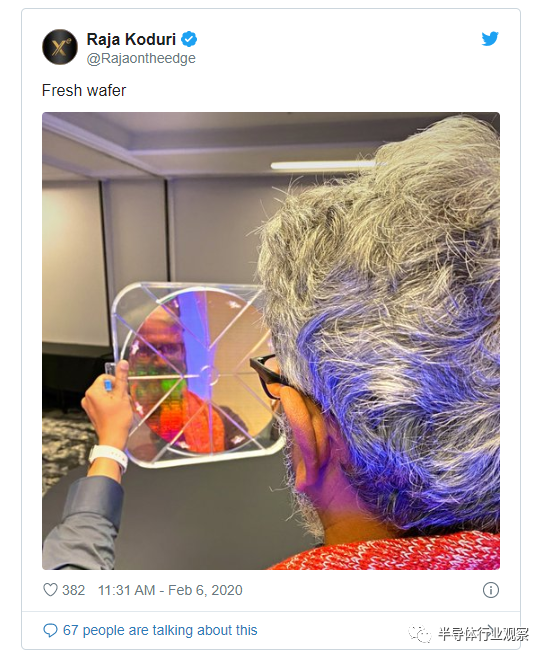The image size is (546, 659).
Task: Click the WeChat watermark logo
Action: (x=420, y=633)
